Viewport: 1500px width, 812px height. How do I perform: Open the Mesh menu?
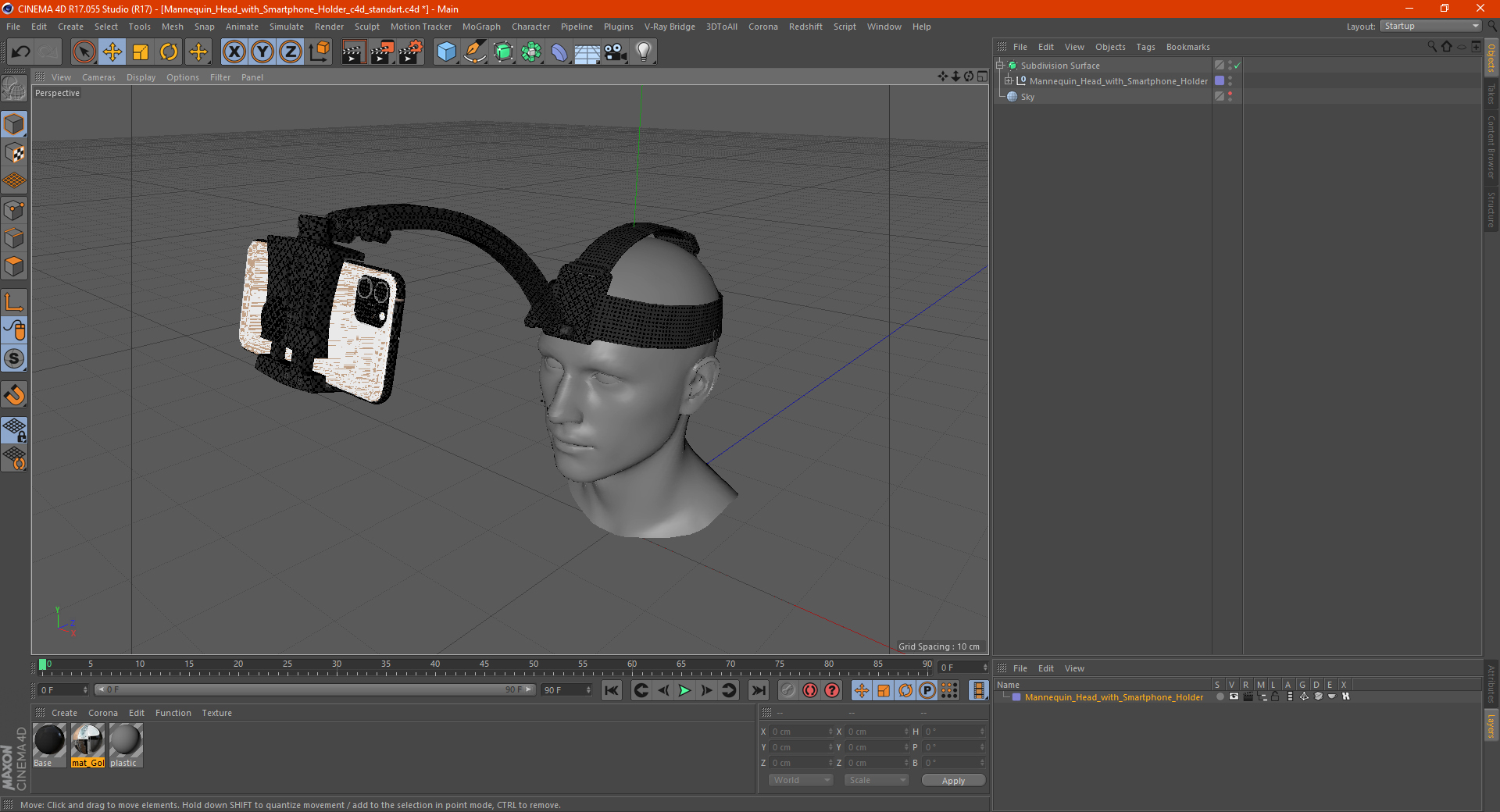(173, 27)
